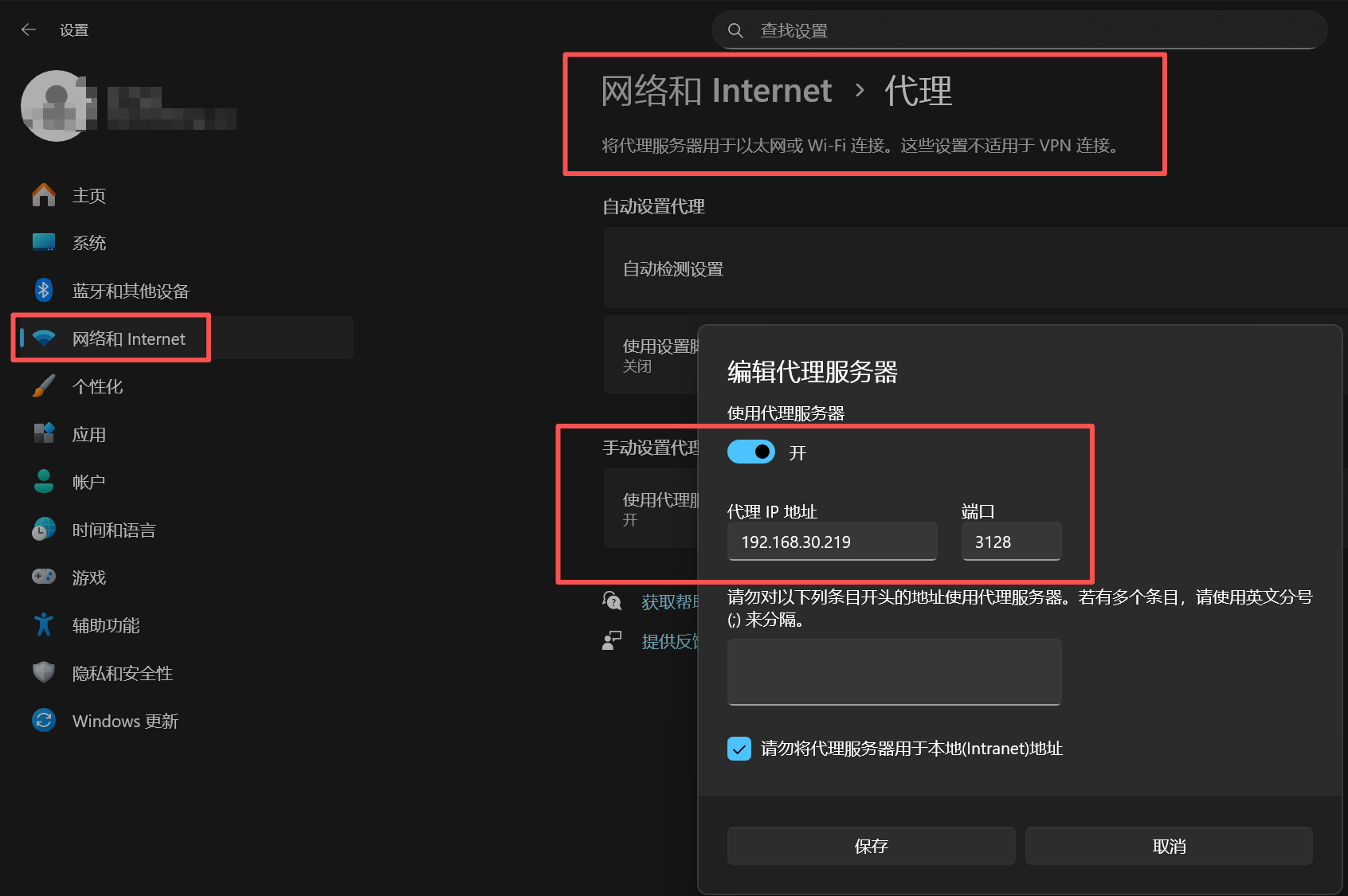Viewport: 1348px width, 896px height.
Task: Click the 查找设置 search box
Action: click(x=1019, y=30)
